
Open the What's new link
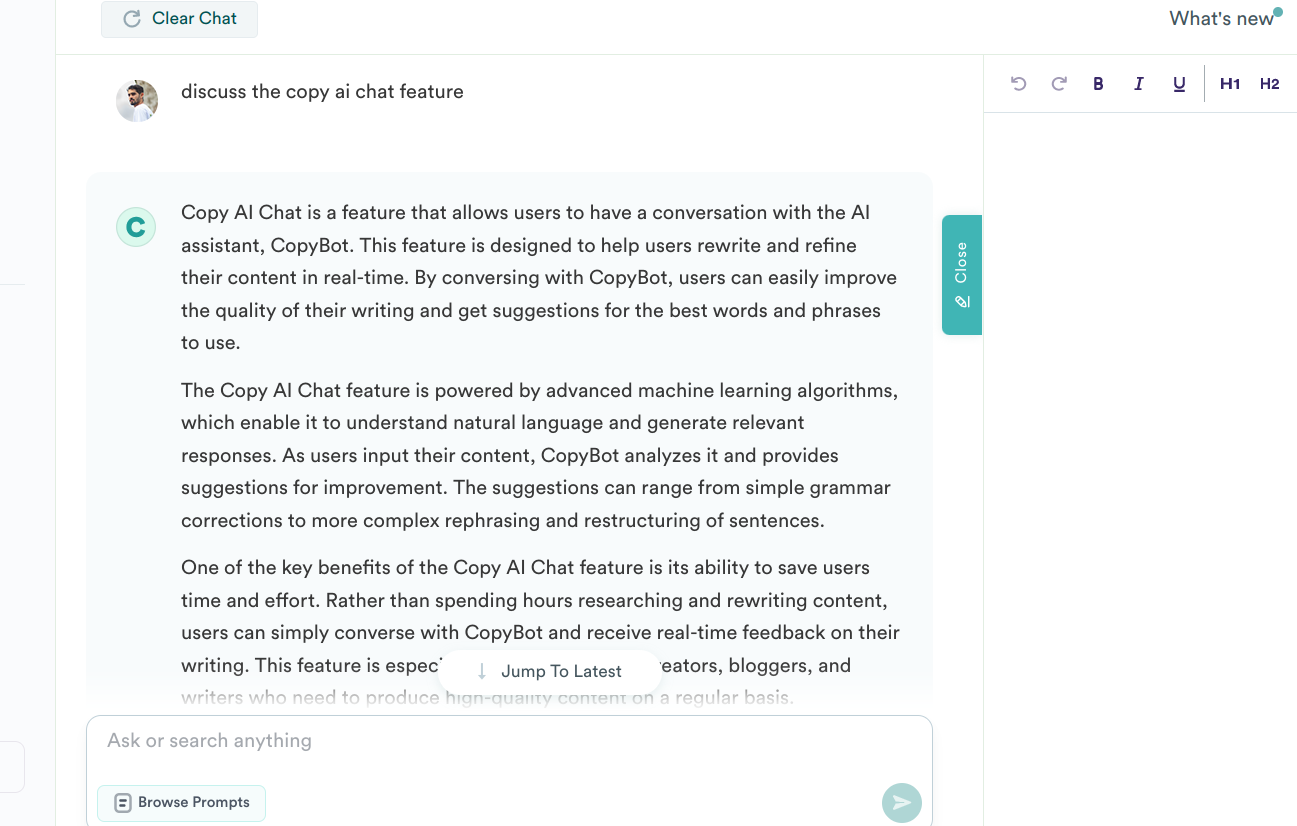tap(1221, 18)
